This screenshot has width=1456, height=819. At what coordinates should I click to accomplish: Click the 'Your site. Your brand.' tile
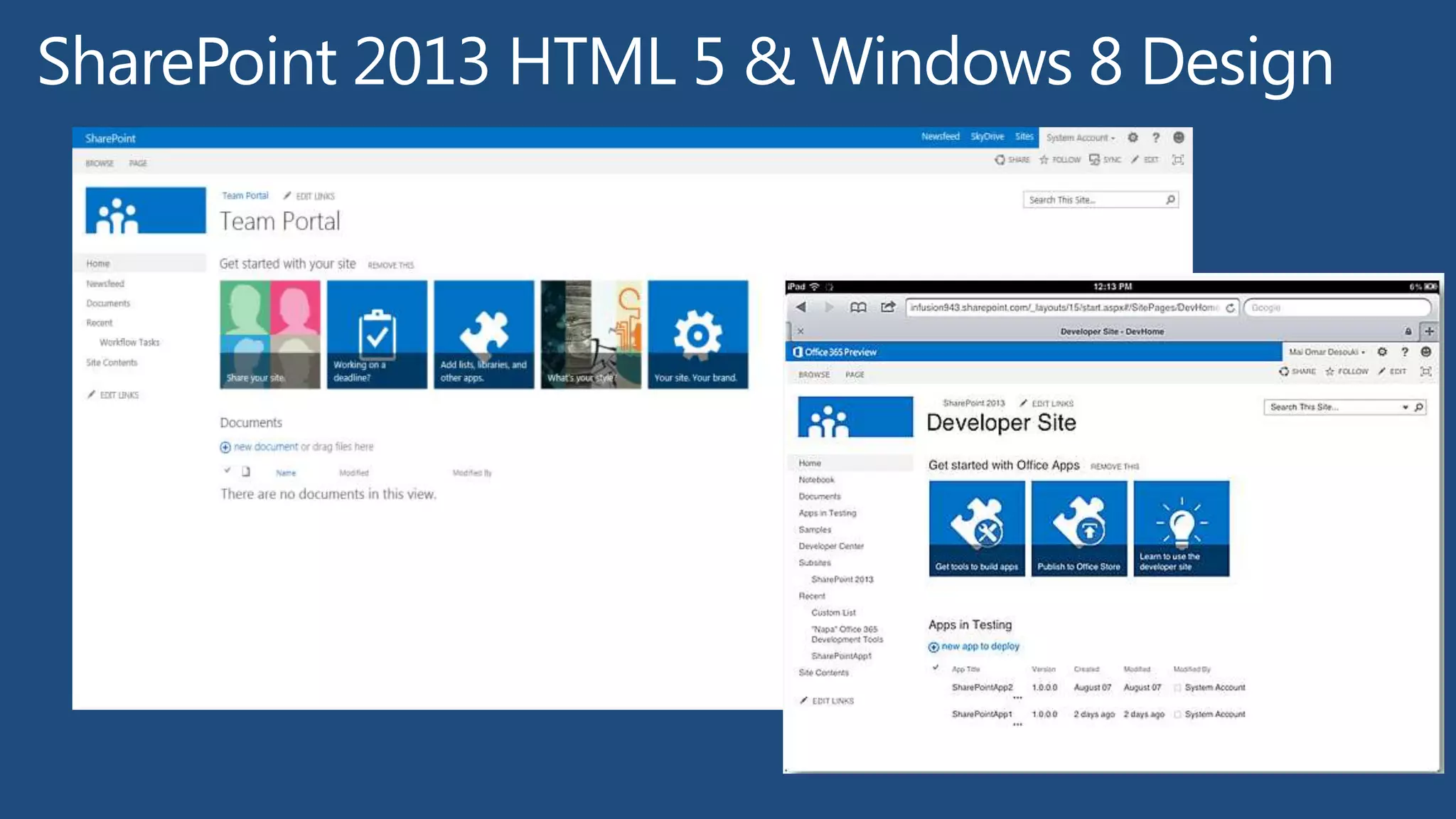pyautogui.click(x=697, y=334)
